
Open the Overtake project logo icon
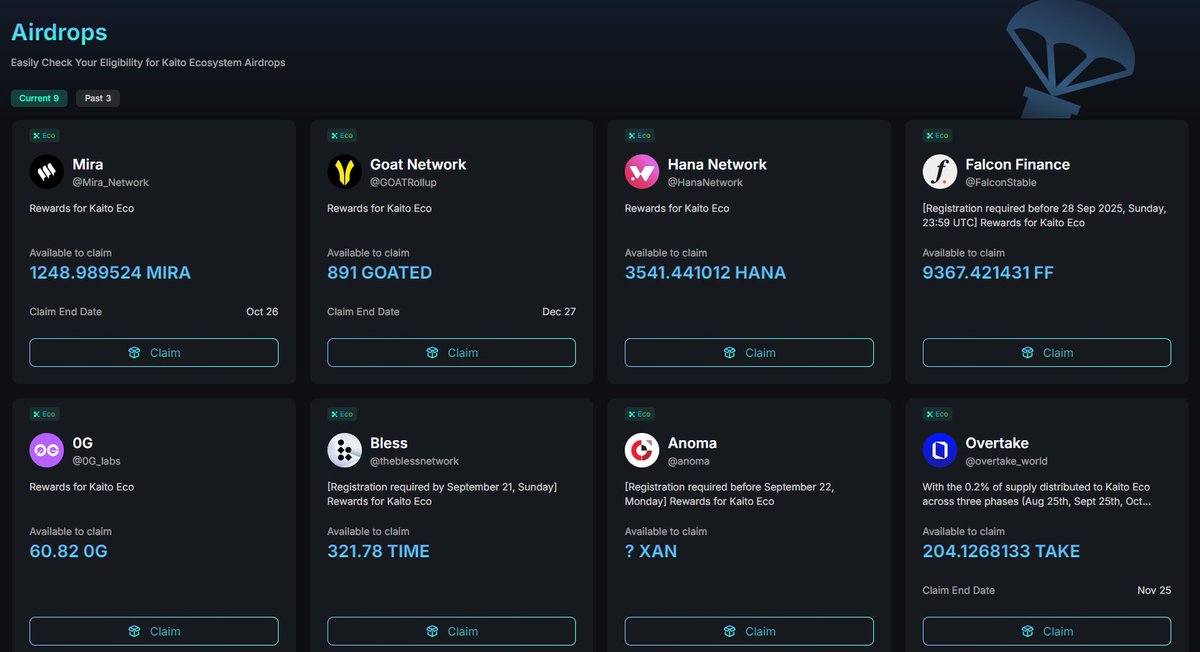click(x=940, y=451)
